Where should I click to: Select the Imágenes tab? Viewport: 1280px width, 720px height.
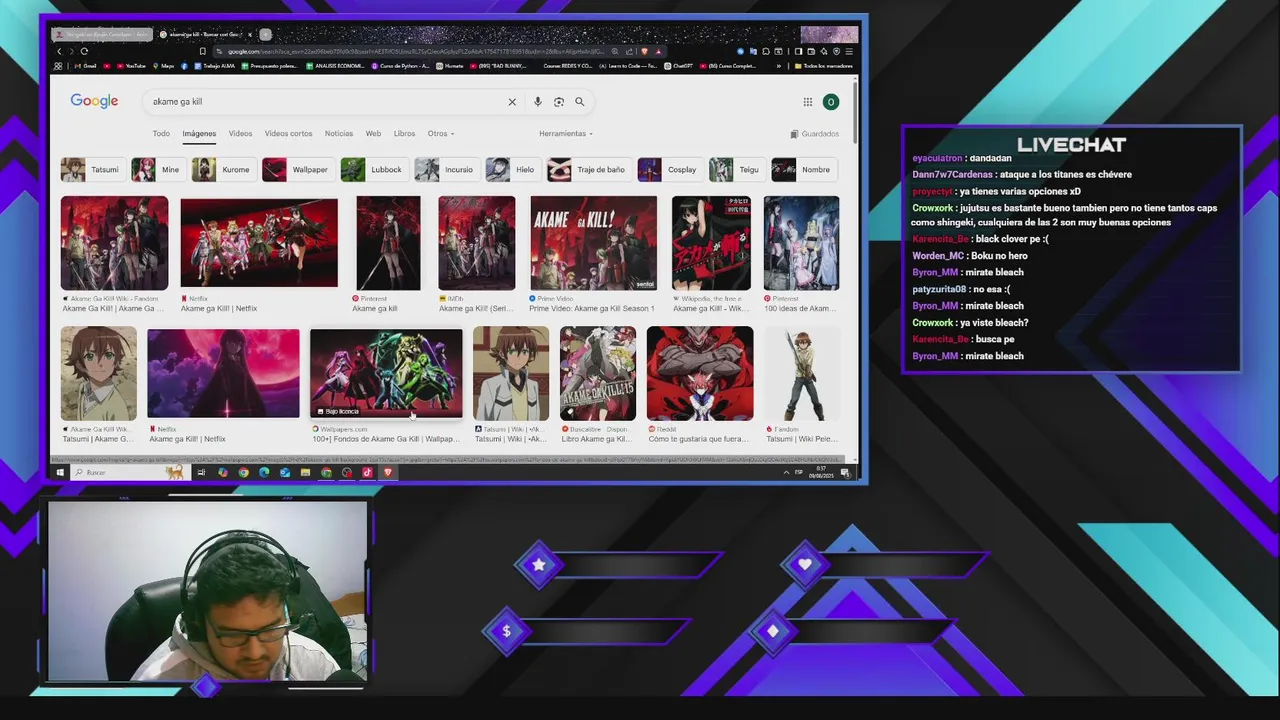(199, 134)
